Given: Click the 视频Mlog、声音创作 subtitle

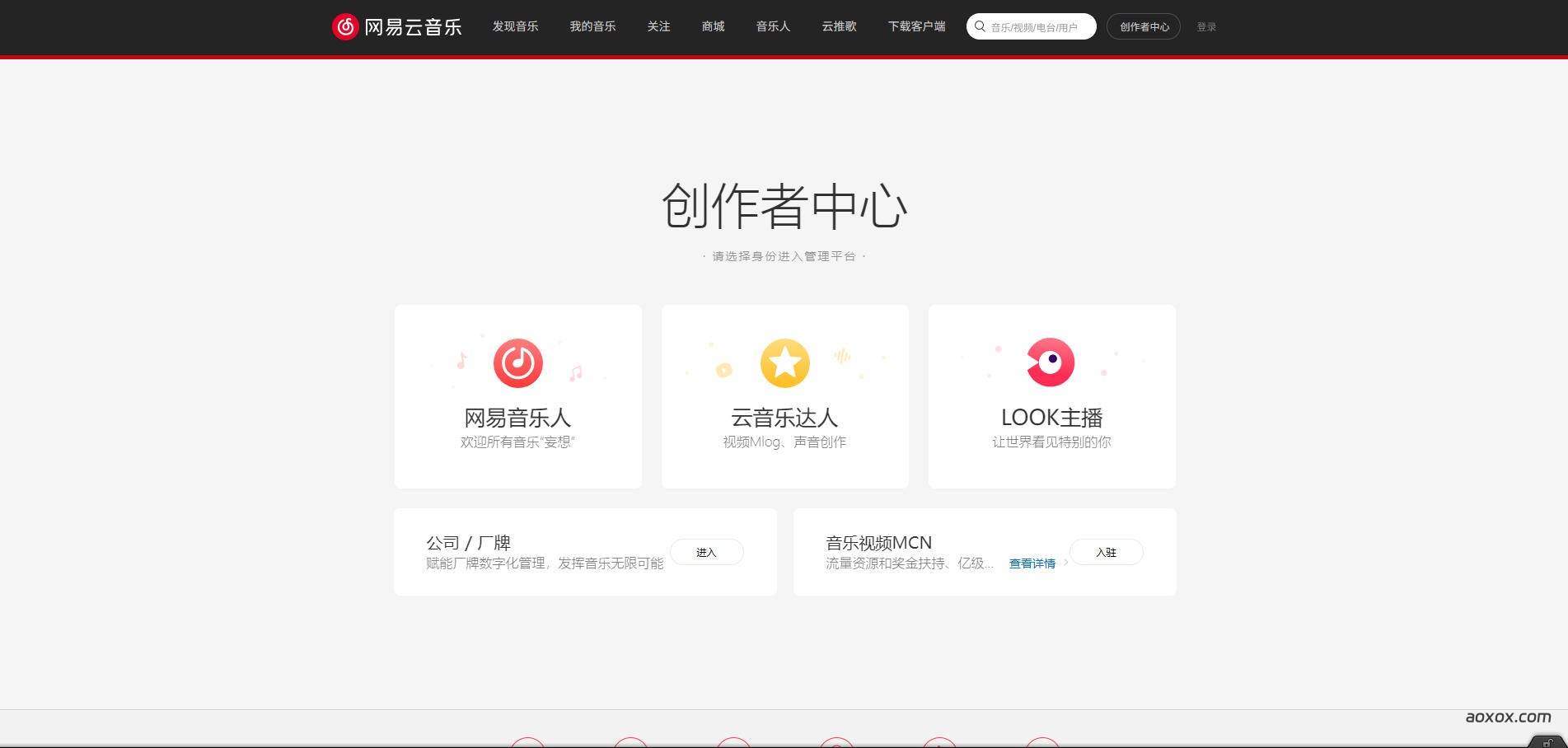Looking at the screenshot, I should tap(785, 442).
